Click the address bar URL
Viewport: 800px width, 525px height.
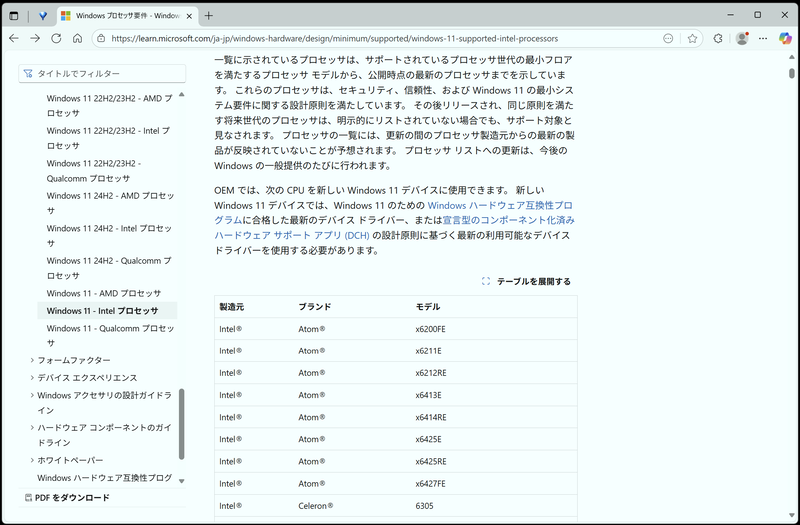pyautogui.click(x=334, y=38)
